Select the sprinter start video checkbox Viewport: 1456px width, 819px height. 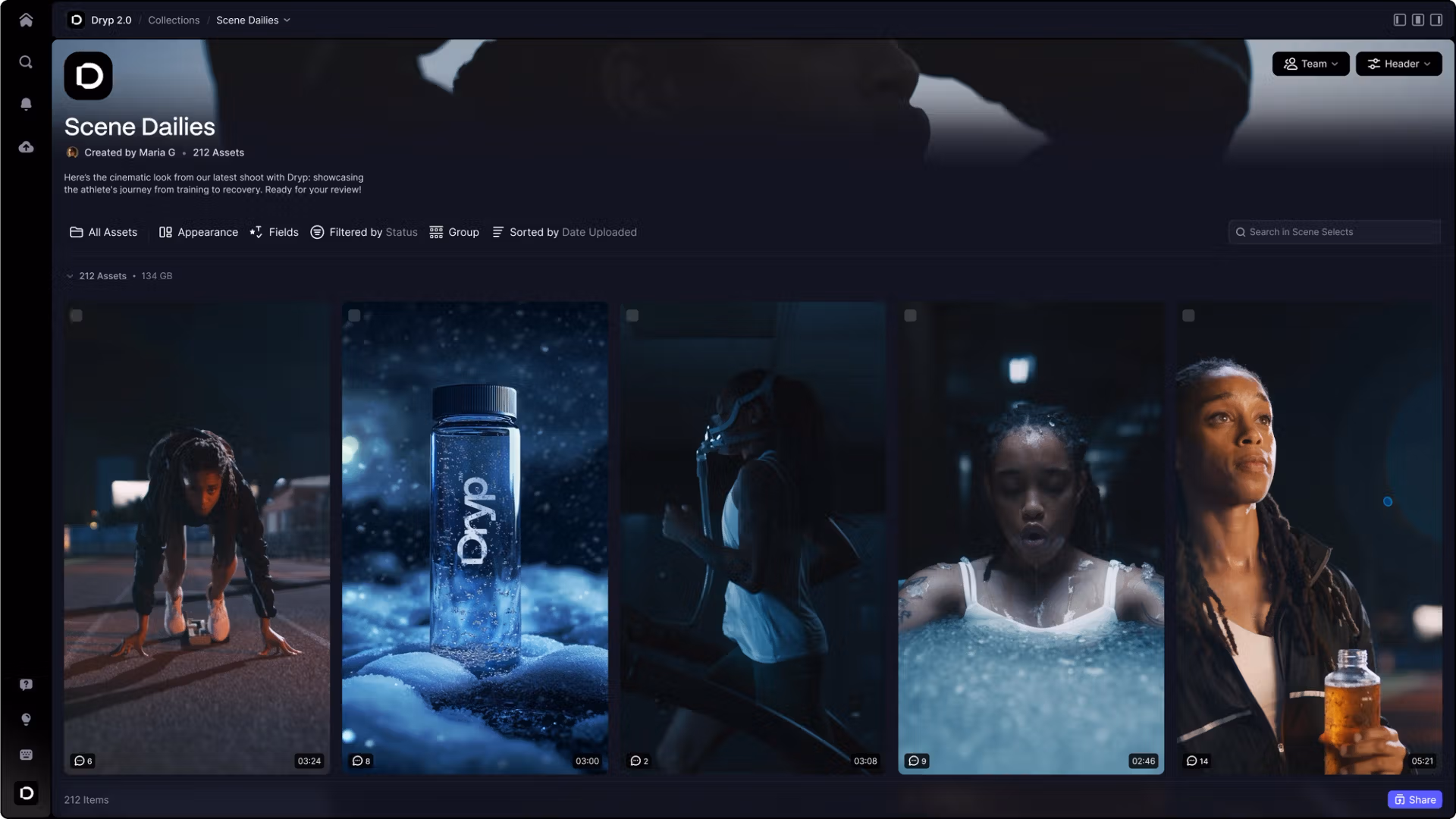[77, 315]
